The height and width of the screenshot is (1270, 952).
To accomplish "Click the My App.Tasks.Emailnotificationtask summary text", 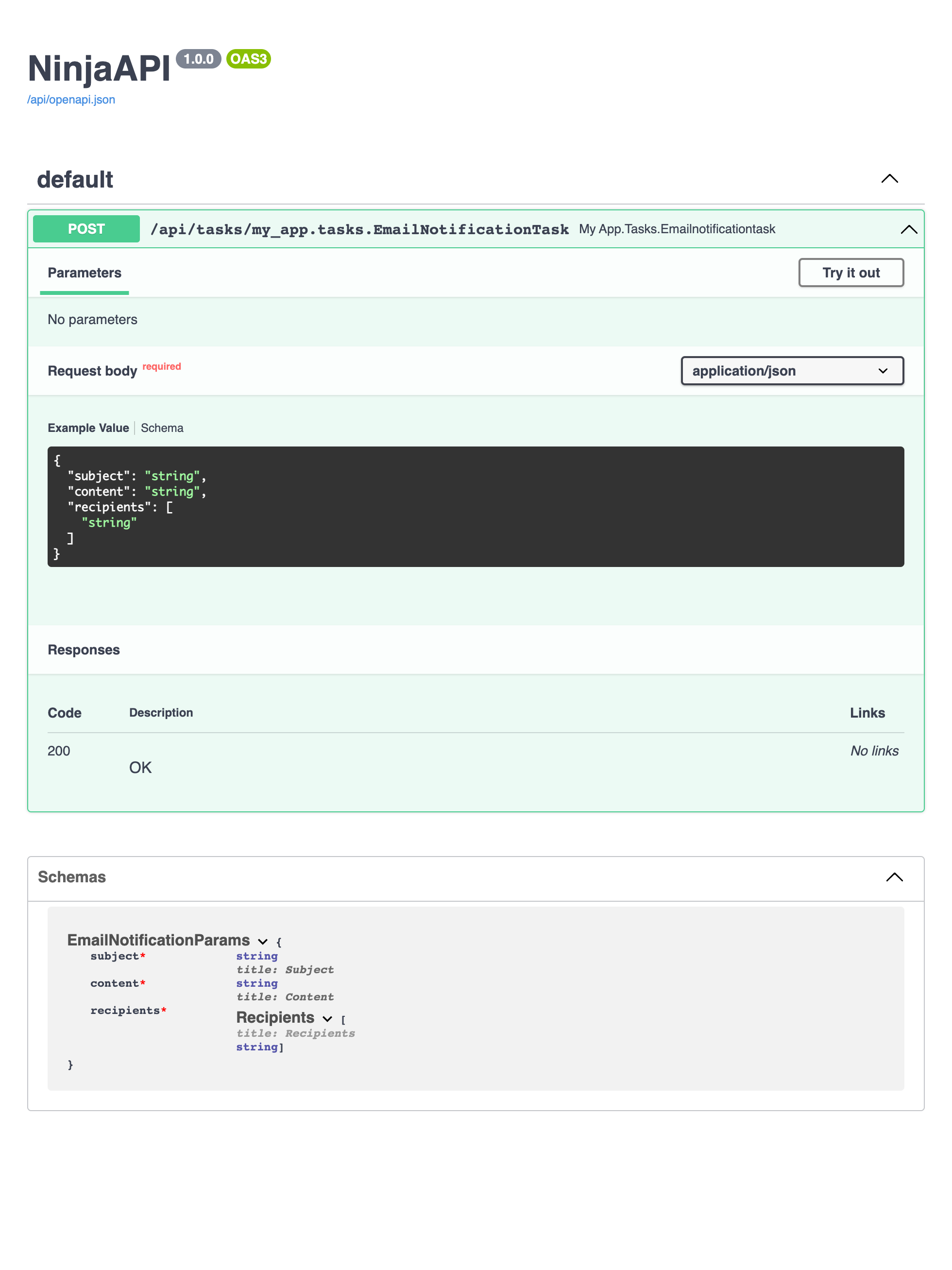I will (677, 228).
